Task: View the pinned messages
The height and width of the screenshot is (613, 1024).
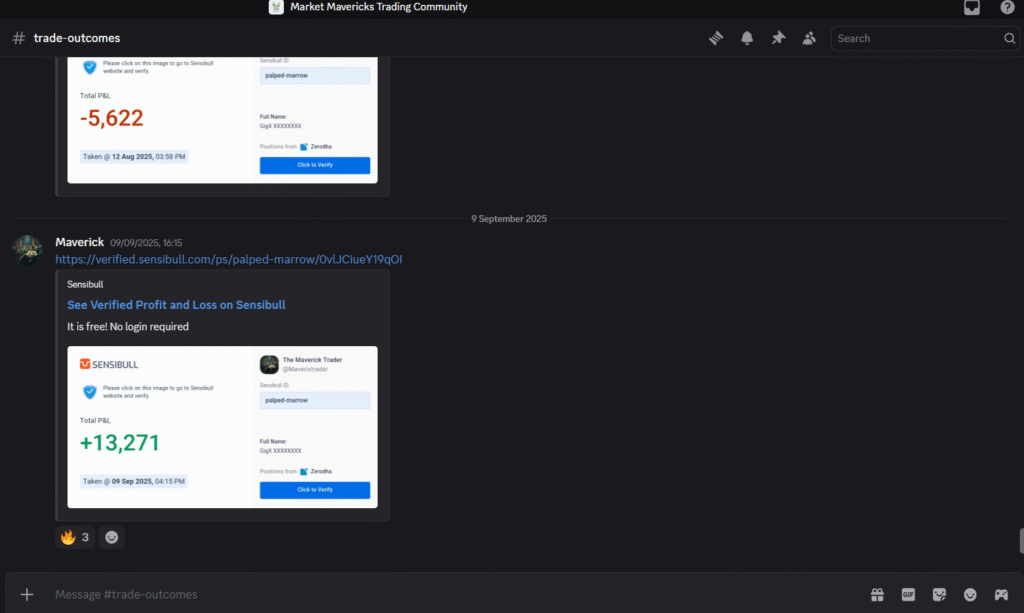Action: pos(778,37)
